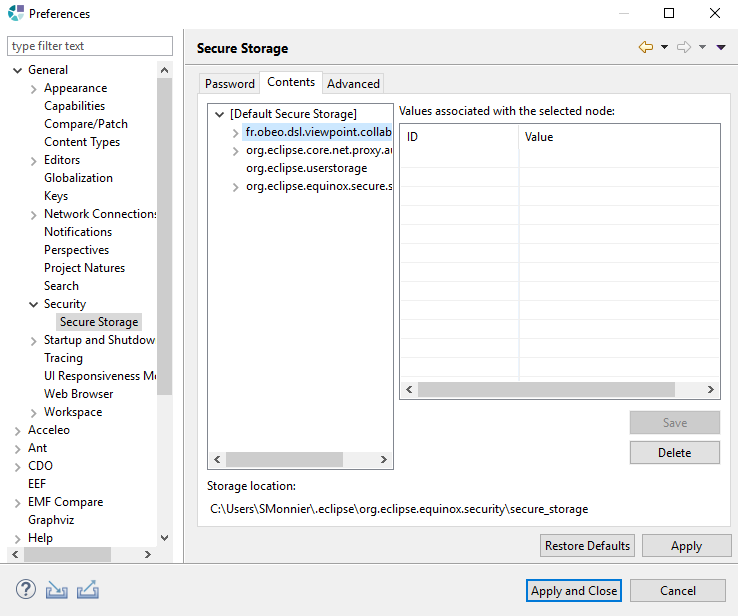Viewport: 738px width, 616px height.
Task: Click the Help question mark icon
Action: coord(26,590)
